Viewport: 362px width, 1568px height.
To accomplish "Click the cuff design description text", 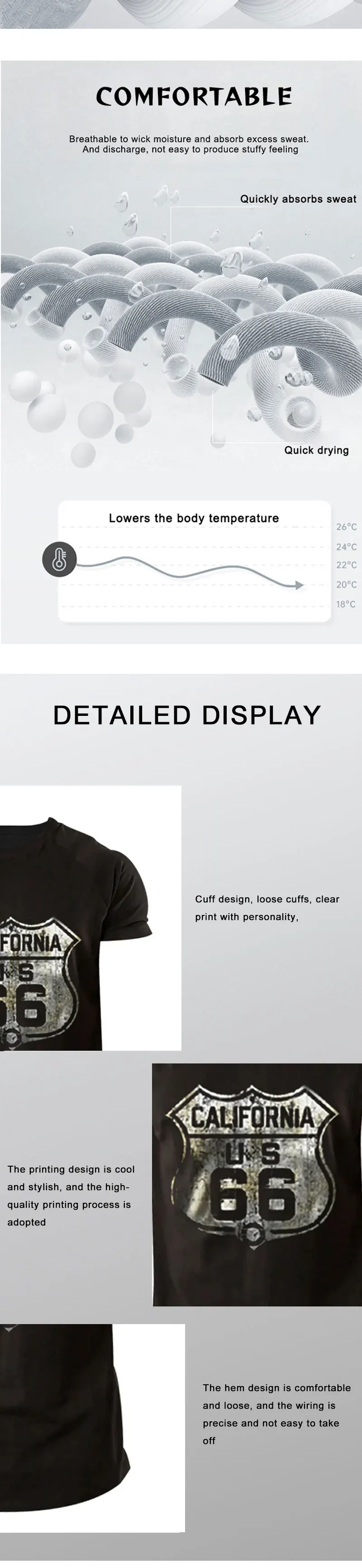I will 267,908.
